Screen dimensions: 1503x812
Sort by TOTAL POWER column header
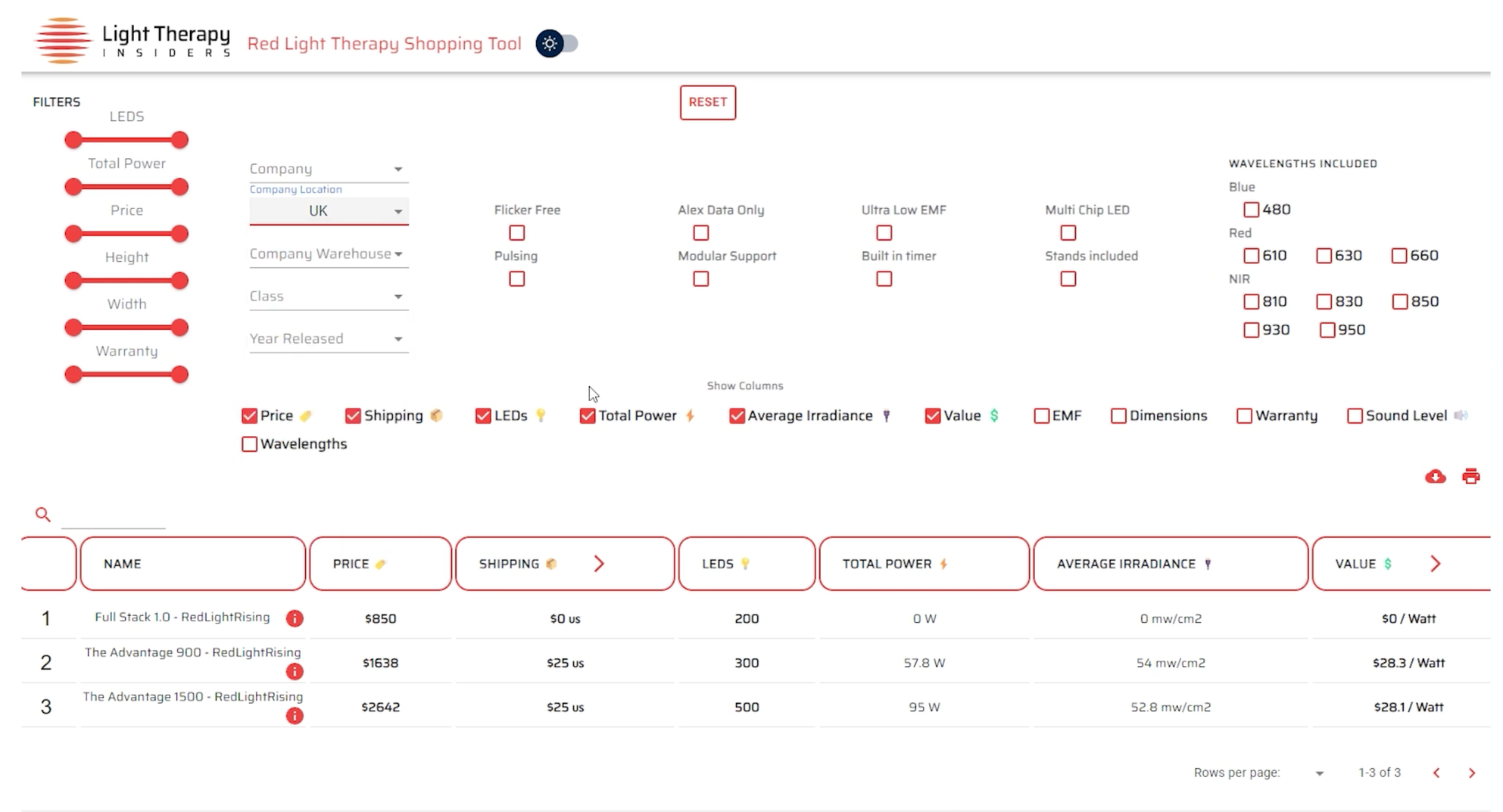(924, 564)
